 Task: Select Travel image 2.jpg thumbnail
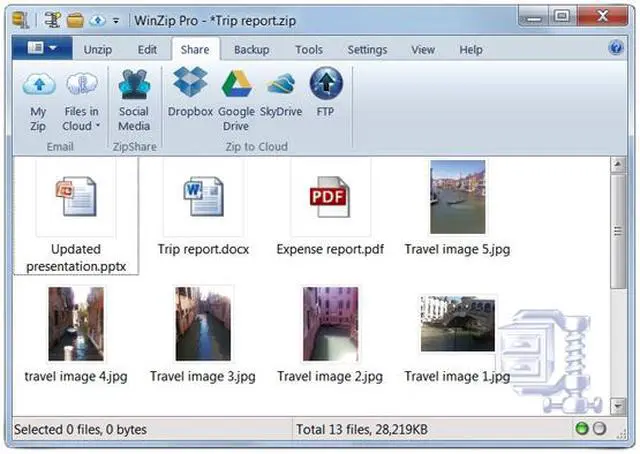[330, 324]
